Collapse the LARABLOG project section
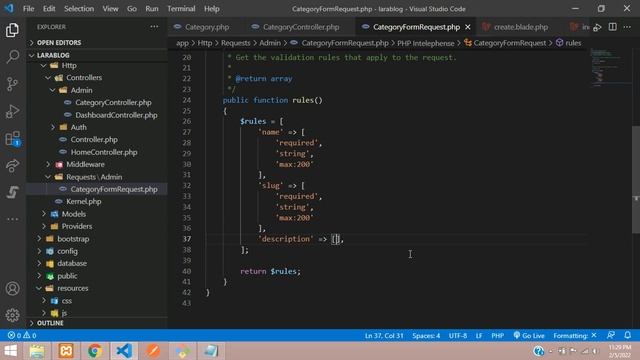640x360 pixels. (x=53, y=55)
